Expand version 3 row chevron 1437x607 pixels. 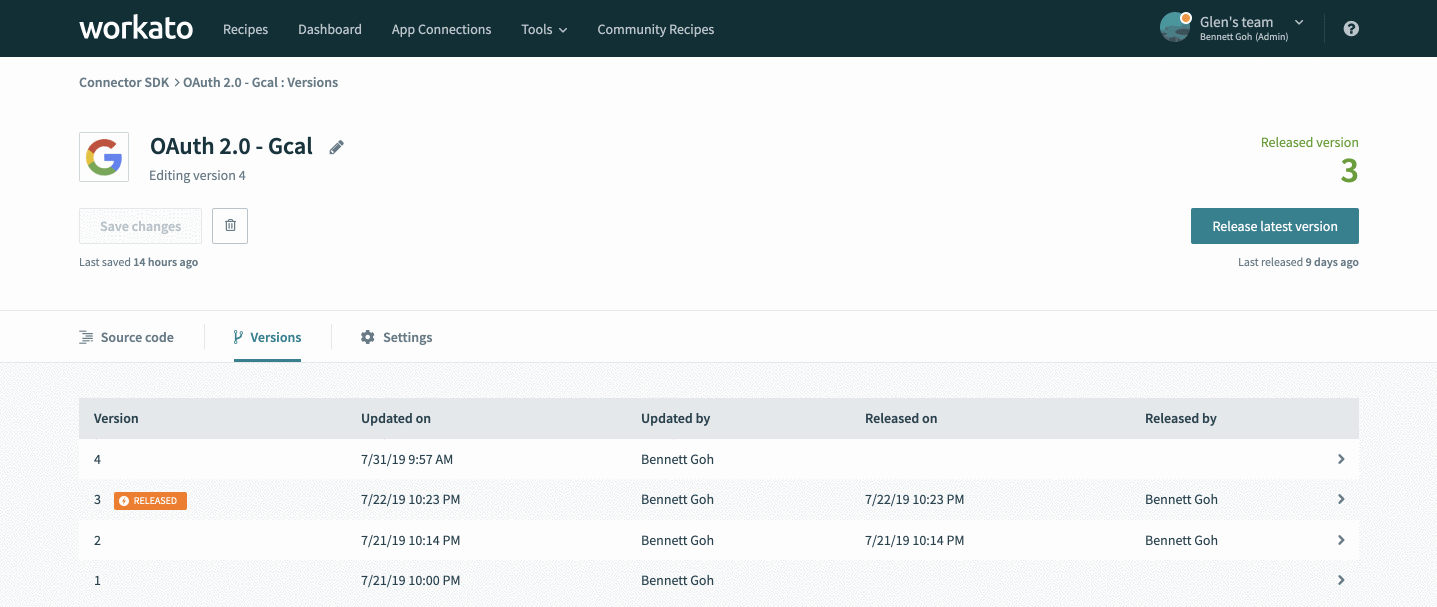1341,499
